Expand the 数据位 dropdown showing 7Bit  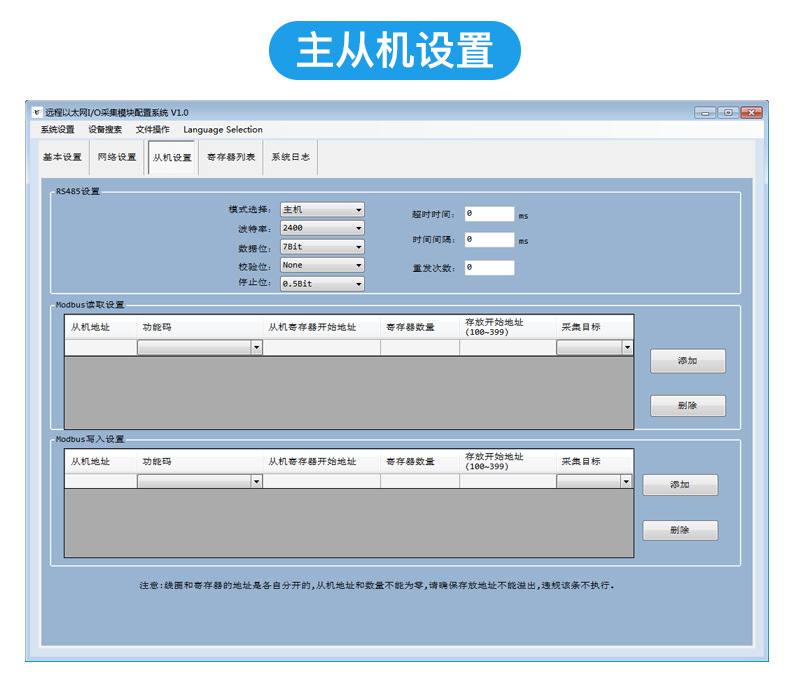322,247
